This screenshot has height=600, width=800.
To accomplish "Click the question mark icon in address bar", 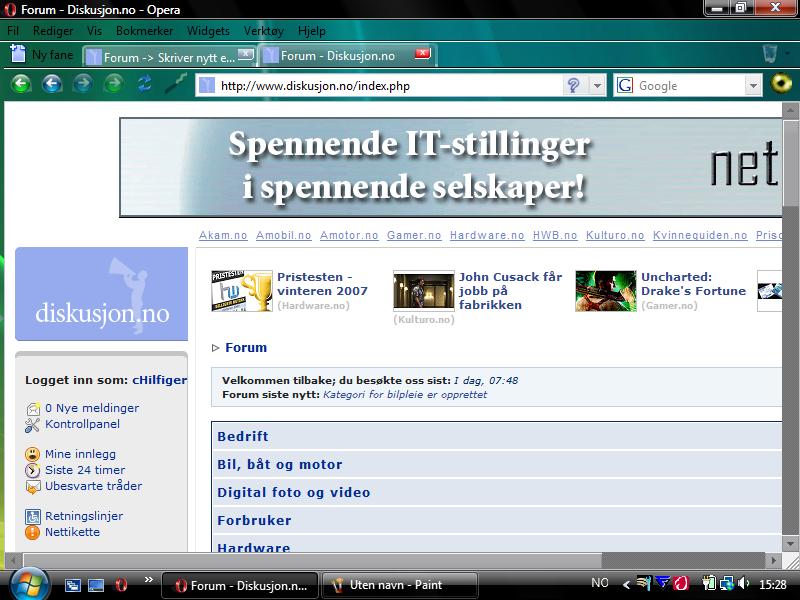I will [573, 85].
